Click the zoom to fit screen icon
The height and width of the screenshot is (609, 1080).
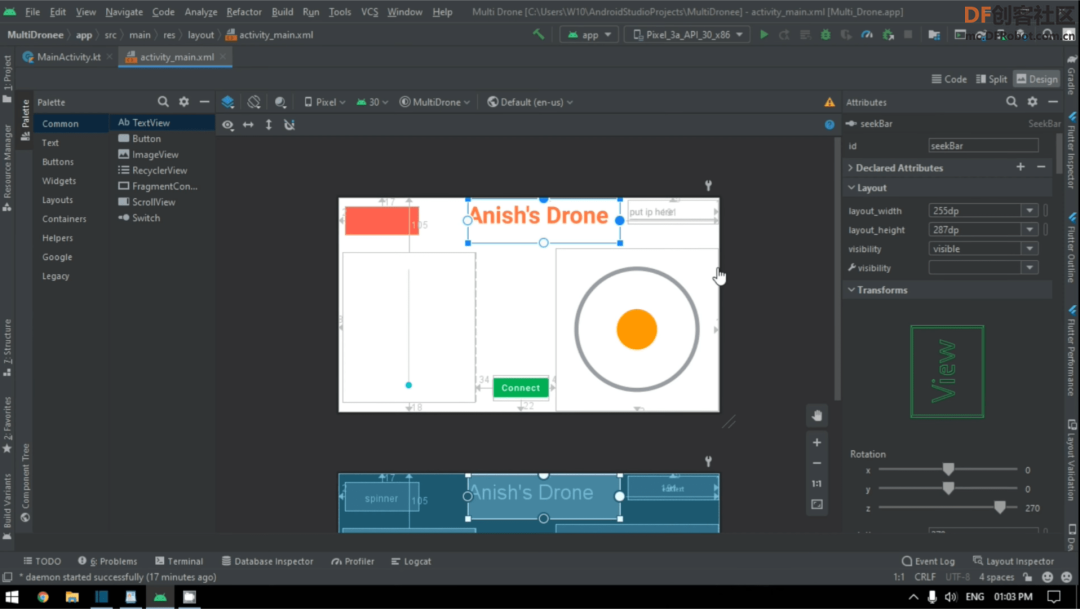(x=817, y=504)
